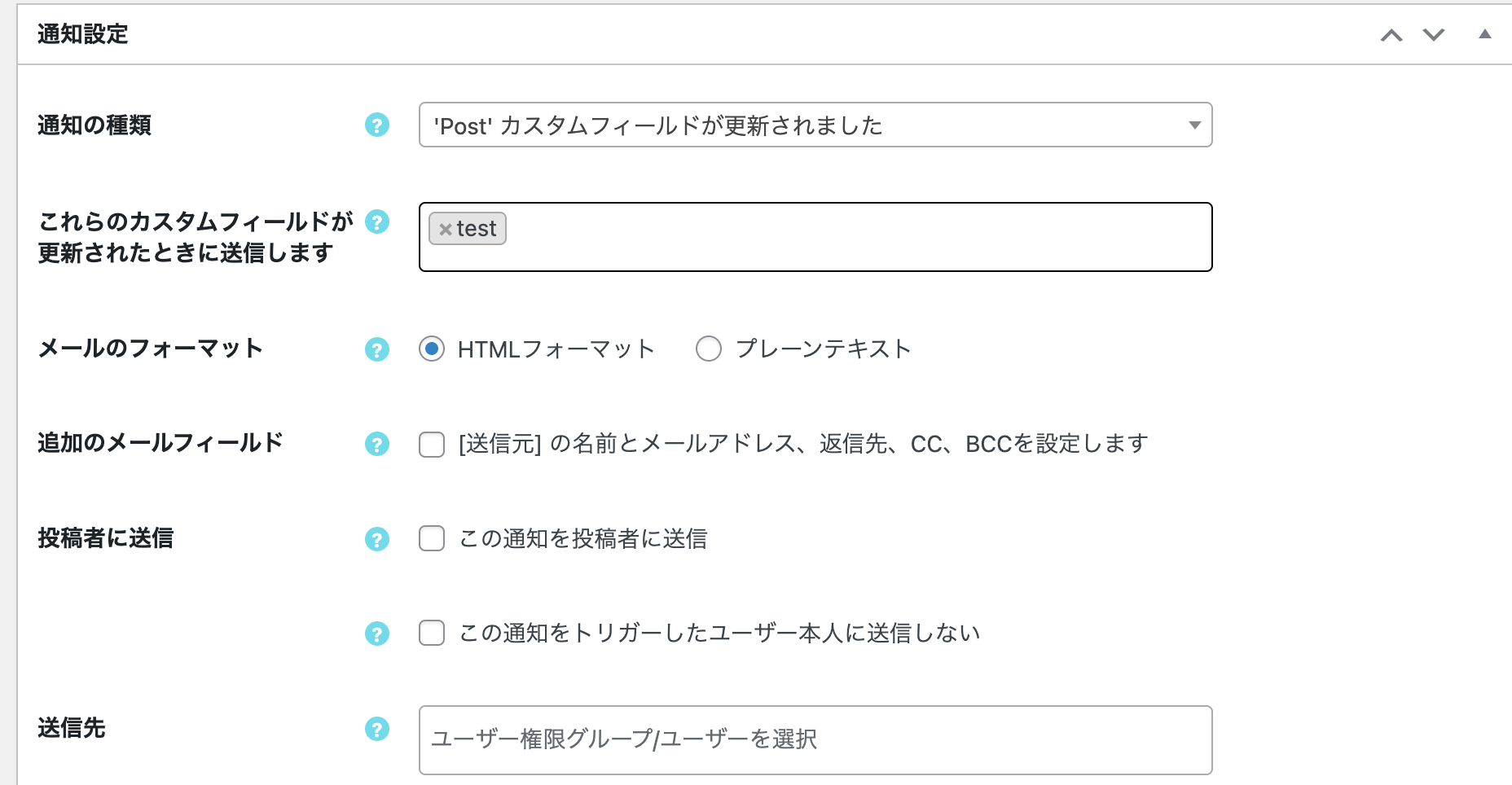Image resolution: width=1512 pixels, height=785 pixels.
Task: Move 通知設定 panel down
Action: (1434, 35)
